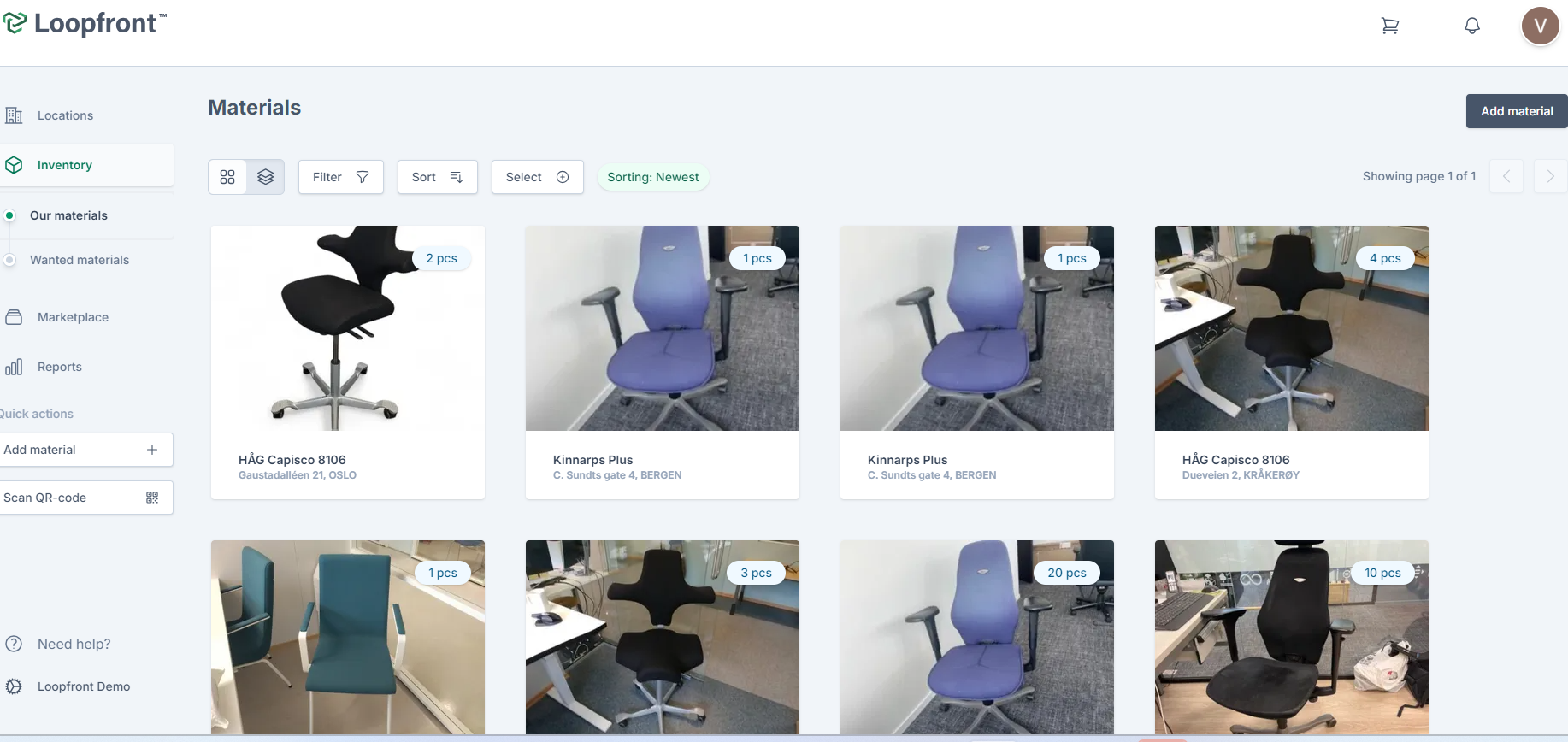
Task: Open the Need help? link
Action: pos(74,644)
